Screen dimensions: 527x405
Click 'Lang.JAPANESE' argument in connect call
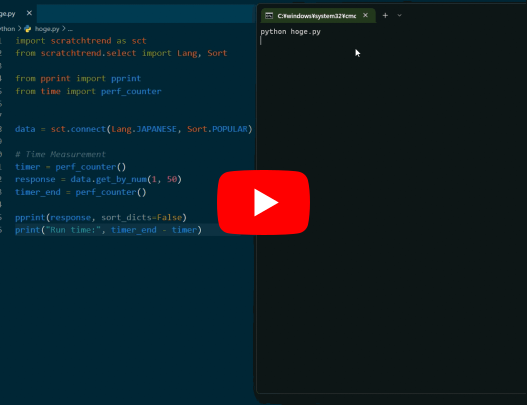click(144, 129)
